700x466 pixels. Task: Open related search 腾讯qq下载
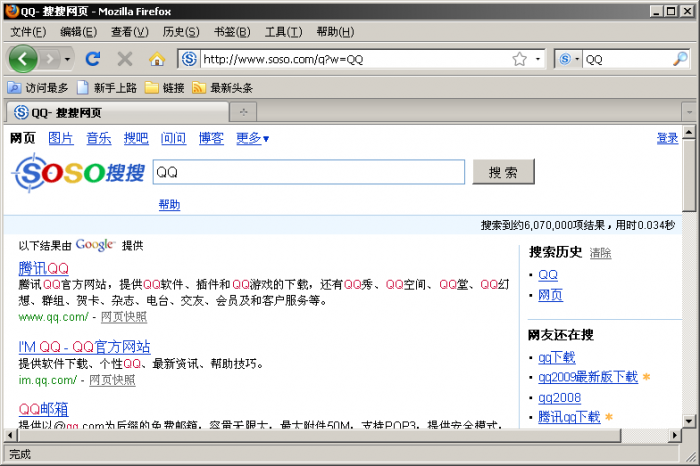click(569, 417)
